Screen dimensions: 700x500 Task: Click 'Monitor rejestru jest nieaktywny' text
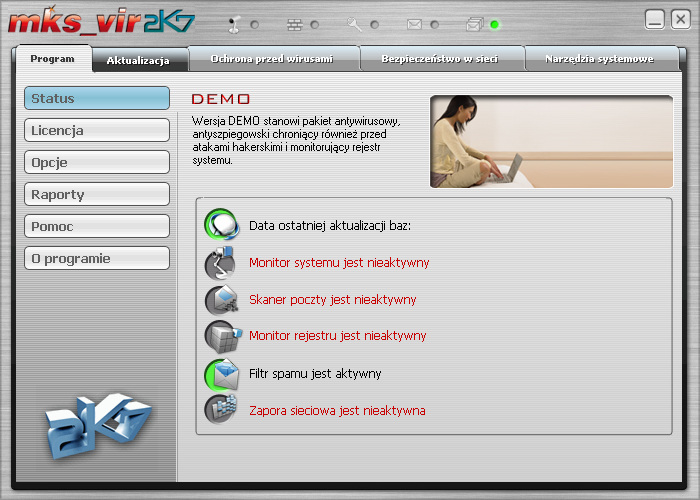click(x=338, y=336)
